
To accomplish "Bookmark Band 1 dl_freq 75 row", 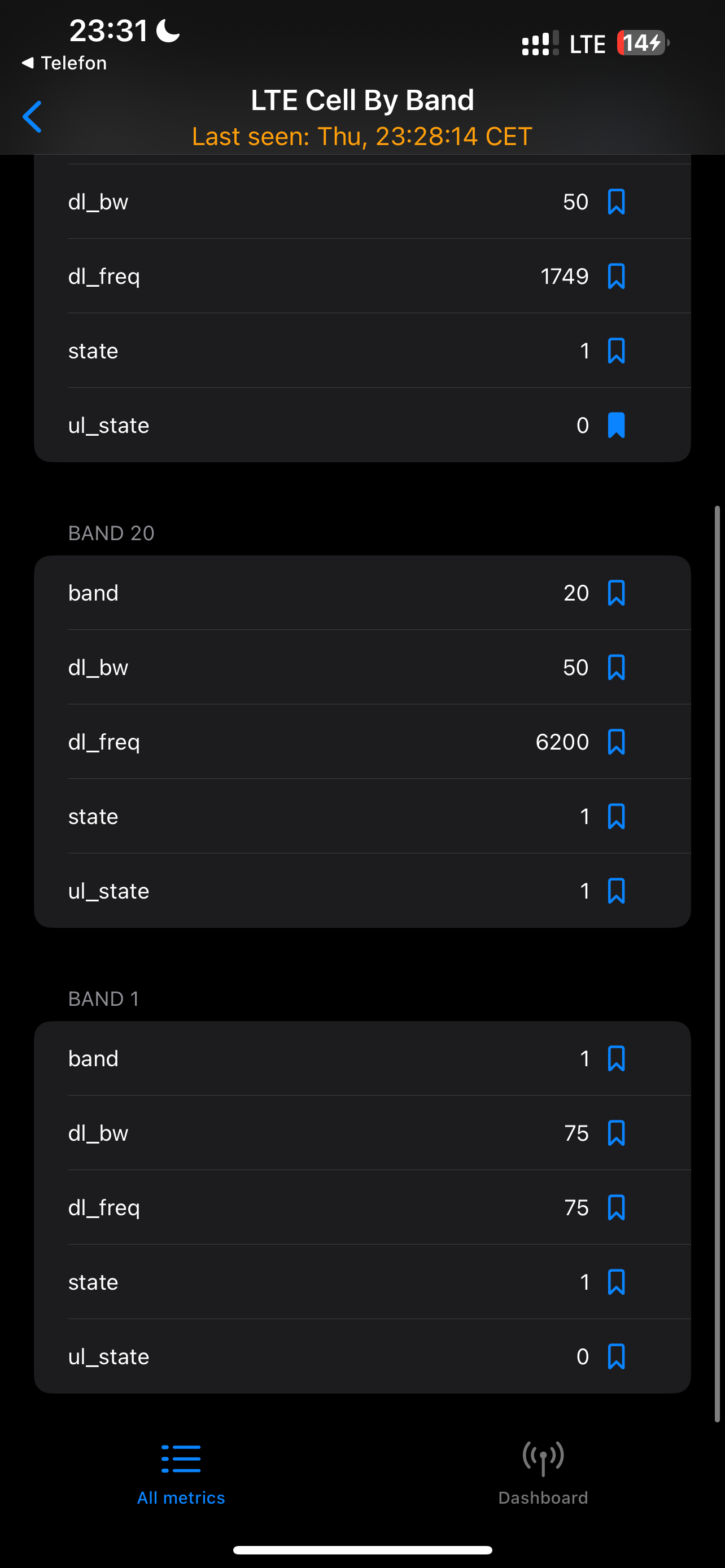I will click(x=616, y=1208).
